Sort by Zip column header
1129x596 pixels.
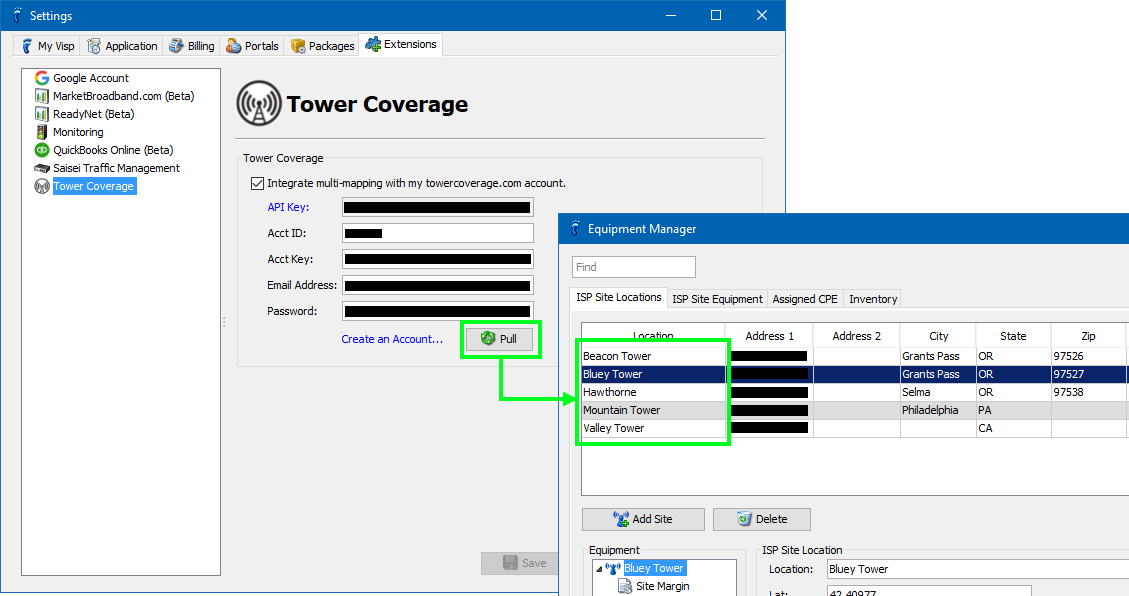pos(1088,336)
